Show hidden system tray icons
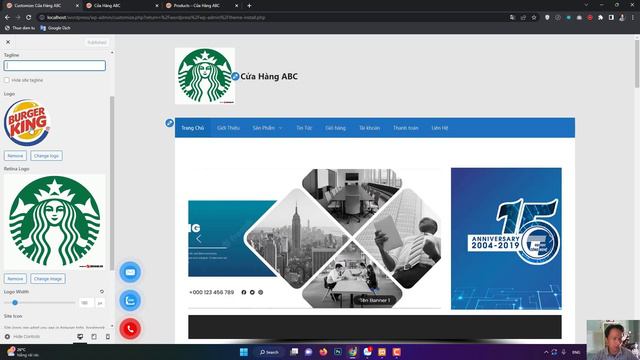This screenshot has height=360, width=640. pyautogui.click(x=546, y=352)
